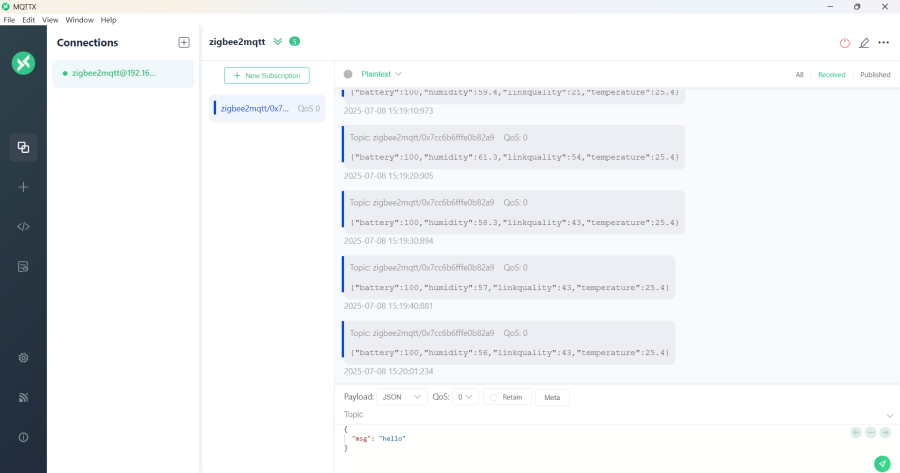Edit connection with the pencil icon
The image size is (900, 473).
coord(864,43)
